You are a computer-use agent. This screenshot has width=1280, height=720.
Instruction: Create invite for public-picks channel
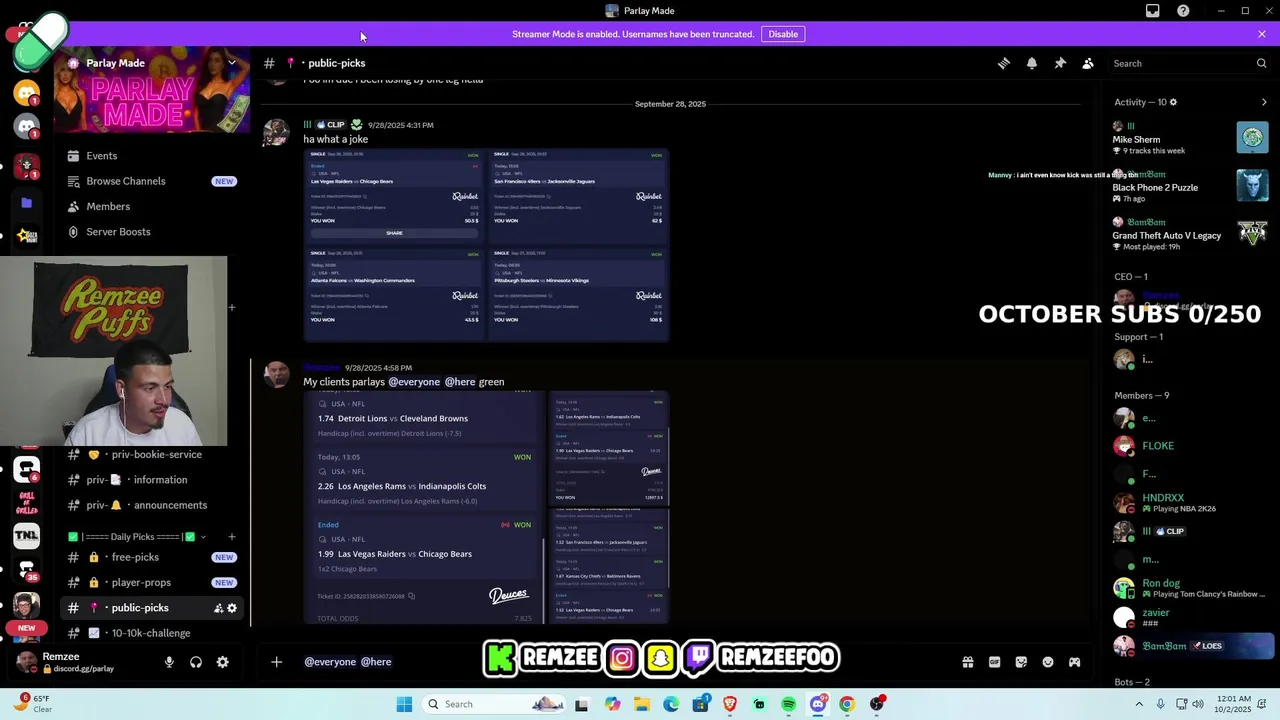tap(218, 608)
